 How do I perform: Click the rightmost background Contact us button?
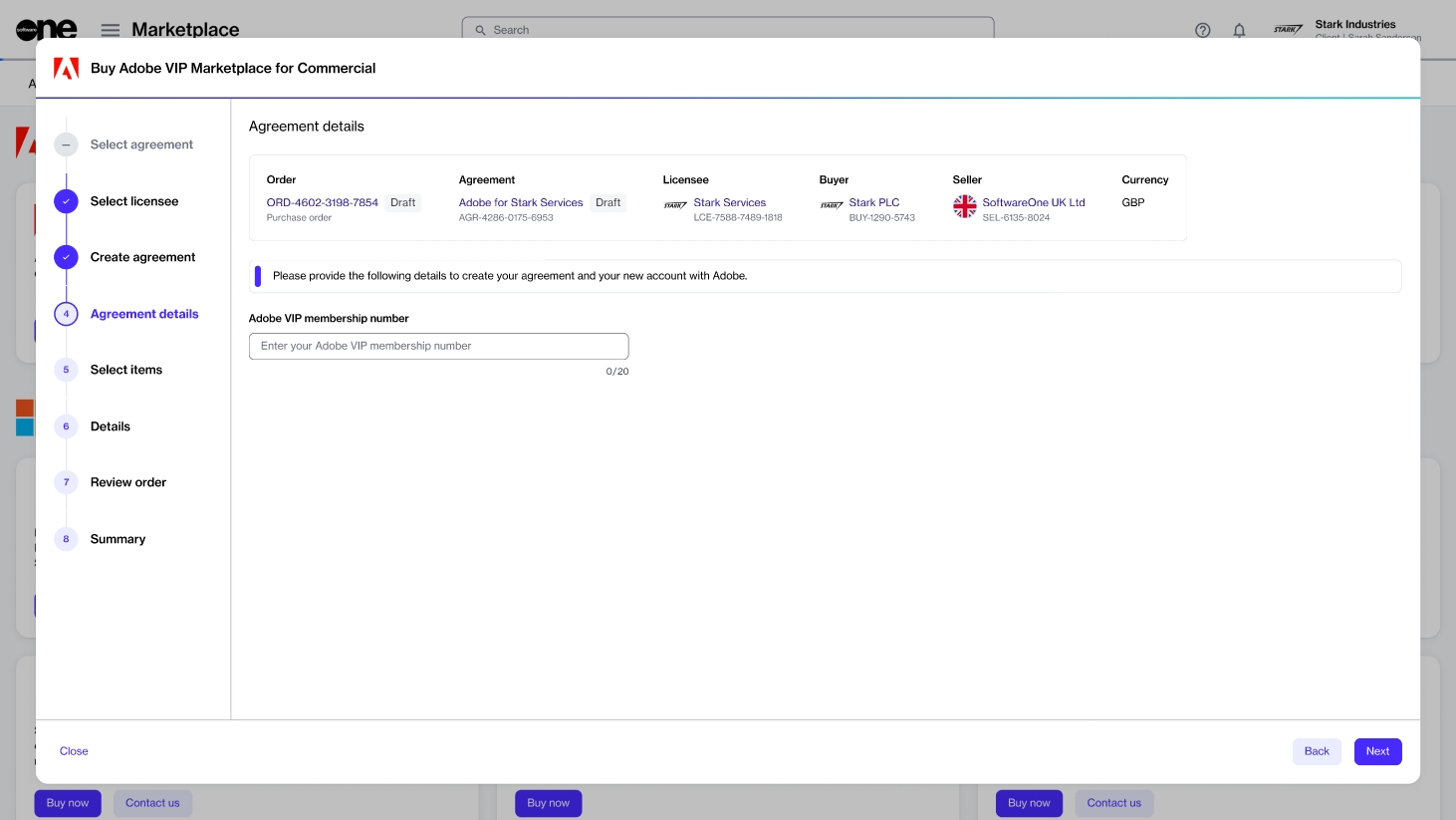click(1114, 803)
